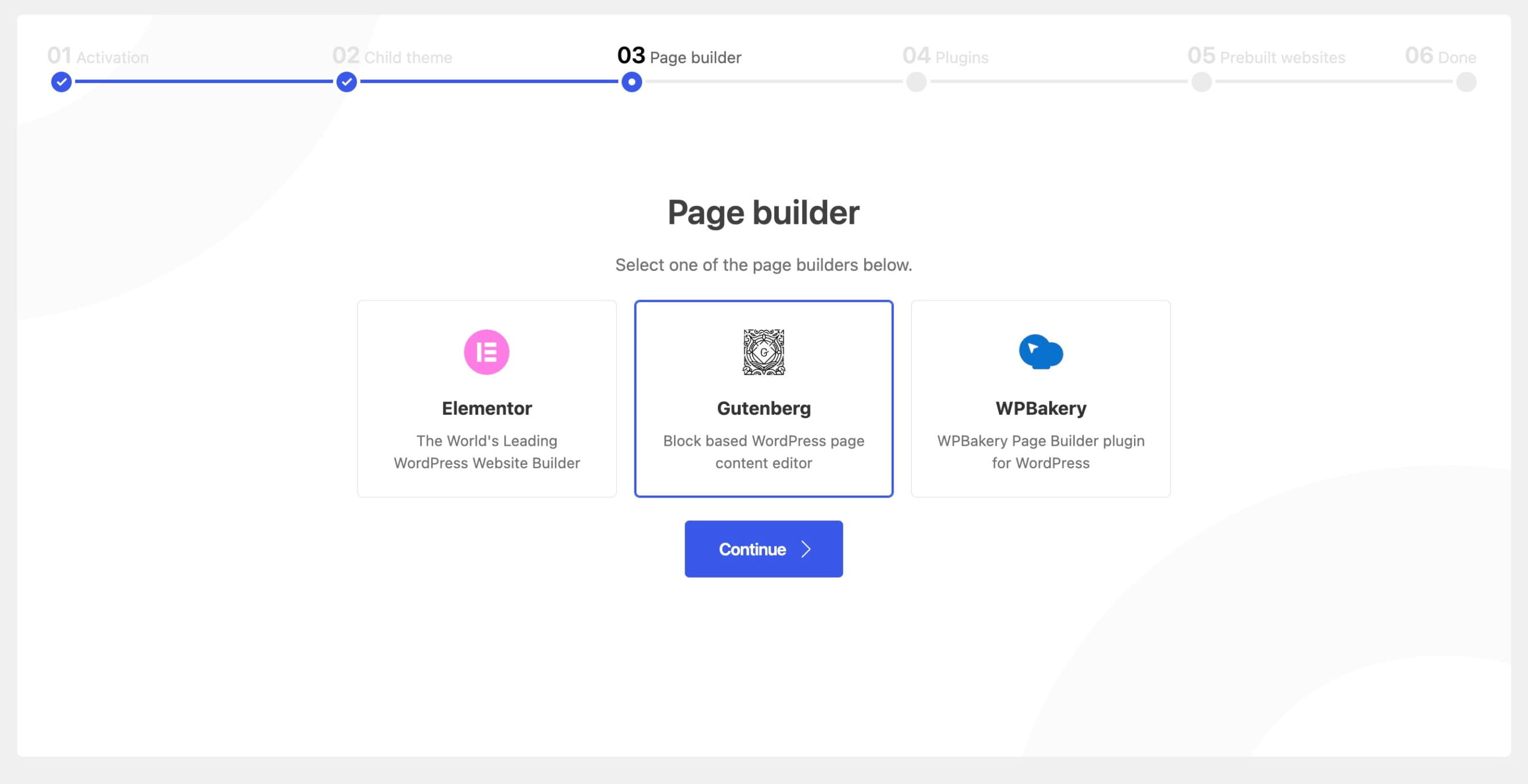1528x784 pixels.
Task: Click the Plugins step grey dot
Action: point(916,82)
